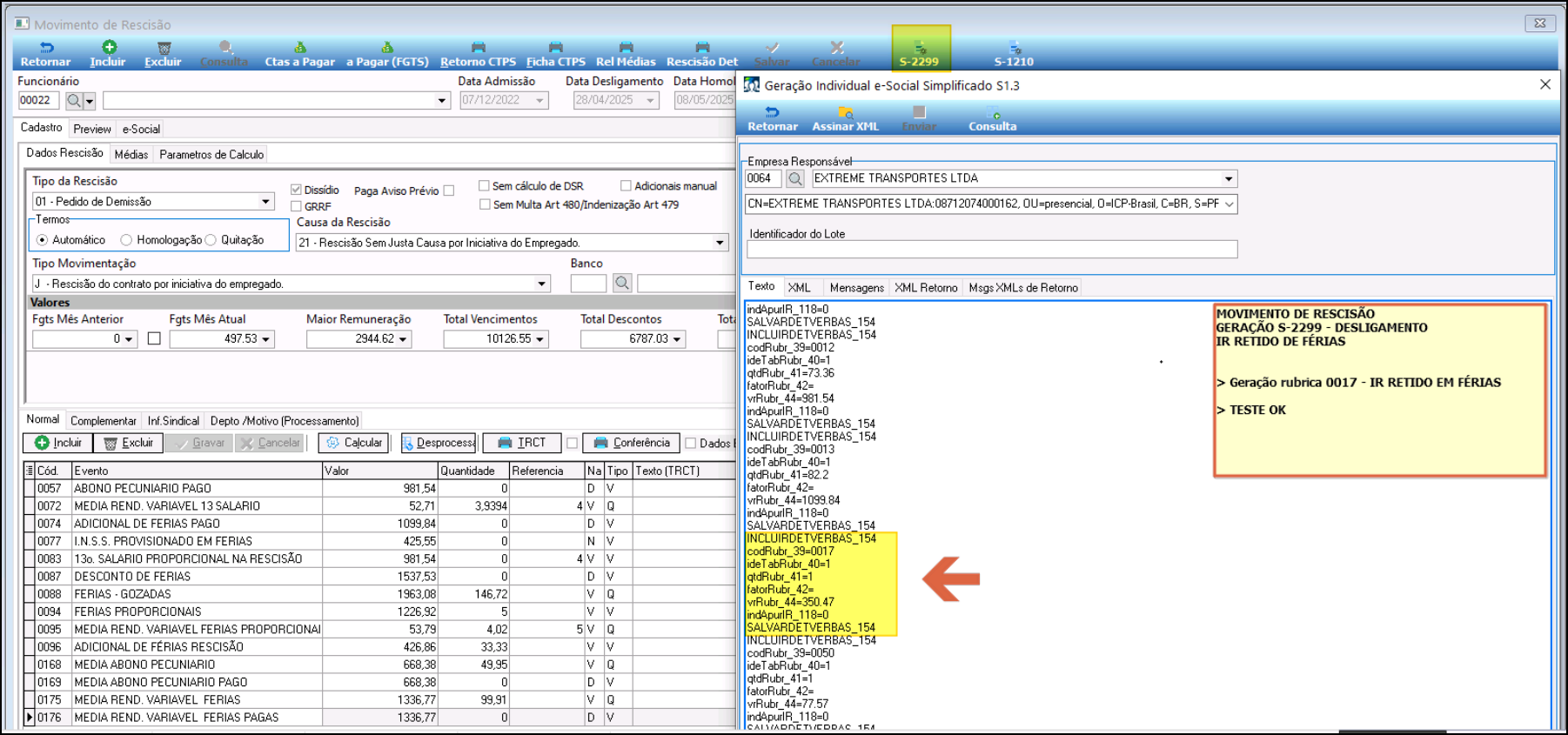Viewport: 1568px width, 735px height.
Task: Toggle unlabeled checkbox beside Fgts Mês Anterior
Action: pos(154,339)
